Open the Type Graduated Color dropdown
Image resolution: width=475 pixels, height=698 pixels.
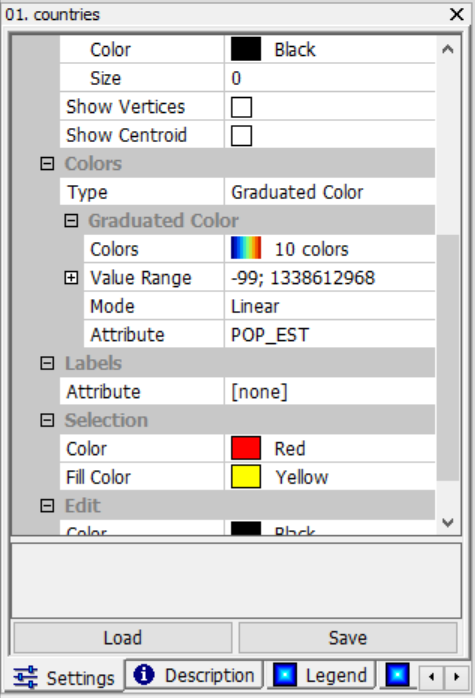(330, 192)
